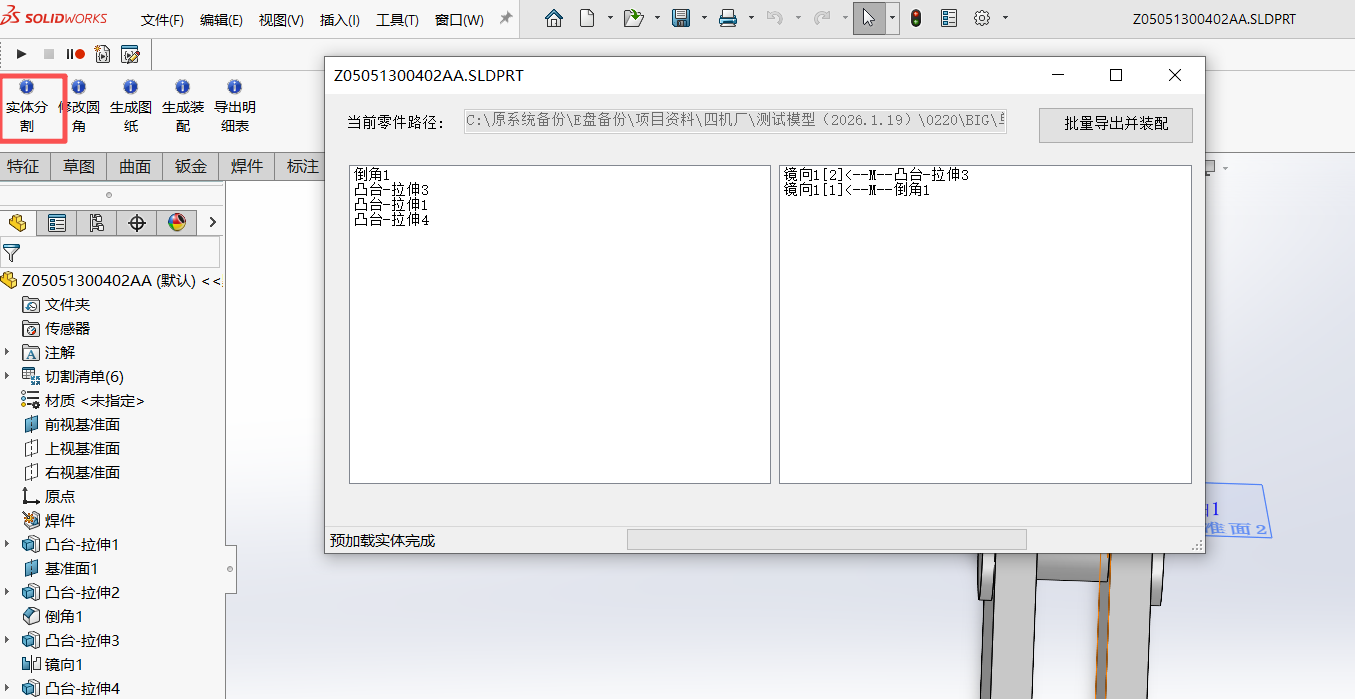Run the 实体分割 macro button

coord(27,107)
